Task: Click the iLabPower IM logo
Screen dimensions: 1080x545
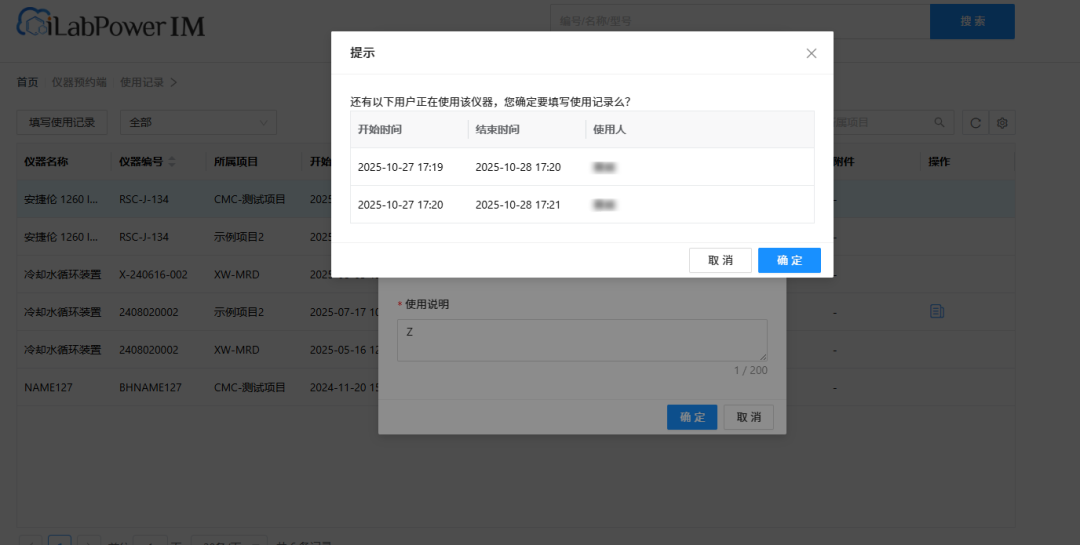Action: coord(110,25)
